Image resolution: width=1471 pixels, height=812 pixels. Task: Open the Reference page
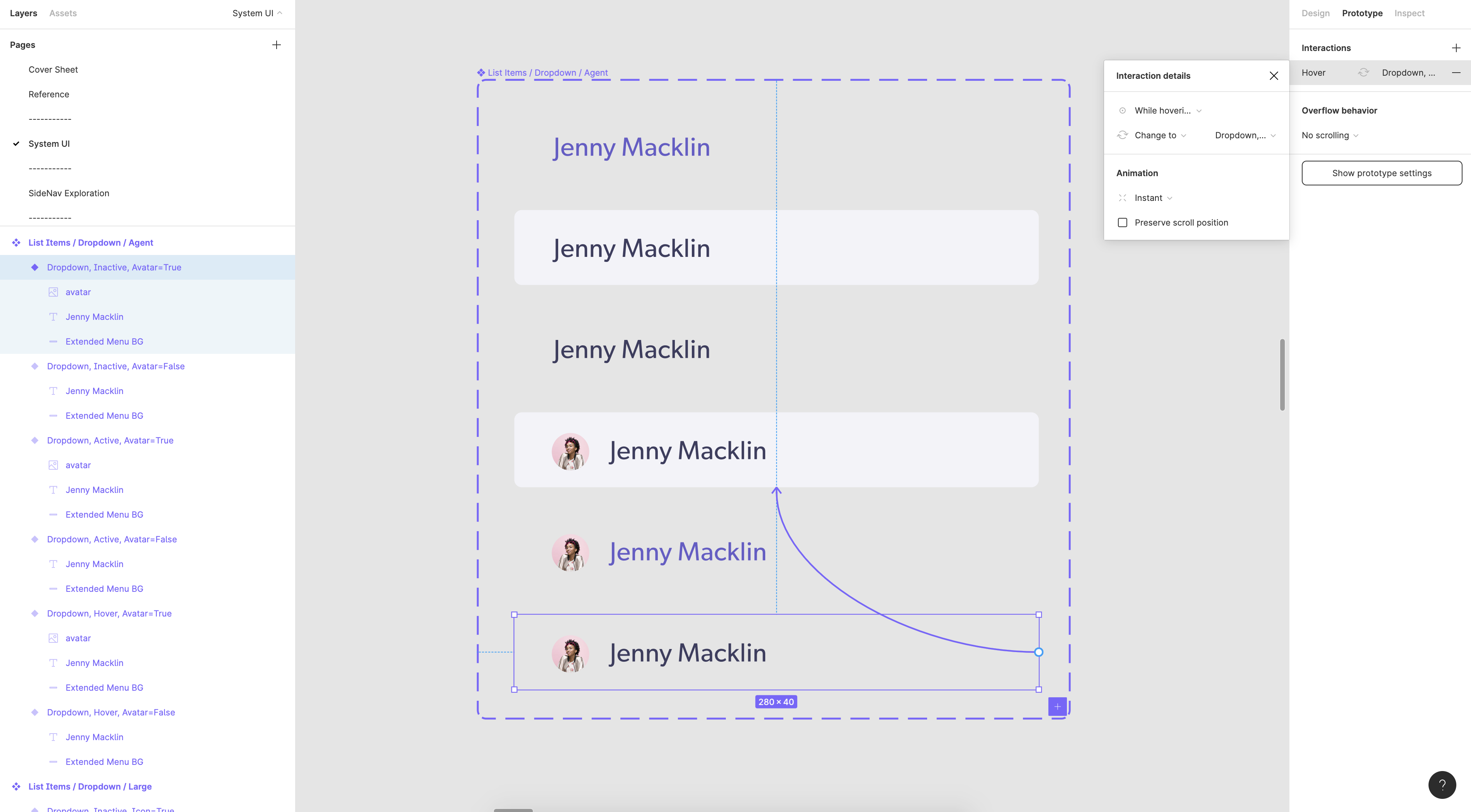point(49,94)
